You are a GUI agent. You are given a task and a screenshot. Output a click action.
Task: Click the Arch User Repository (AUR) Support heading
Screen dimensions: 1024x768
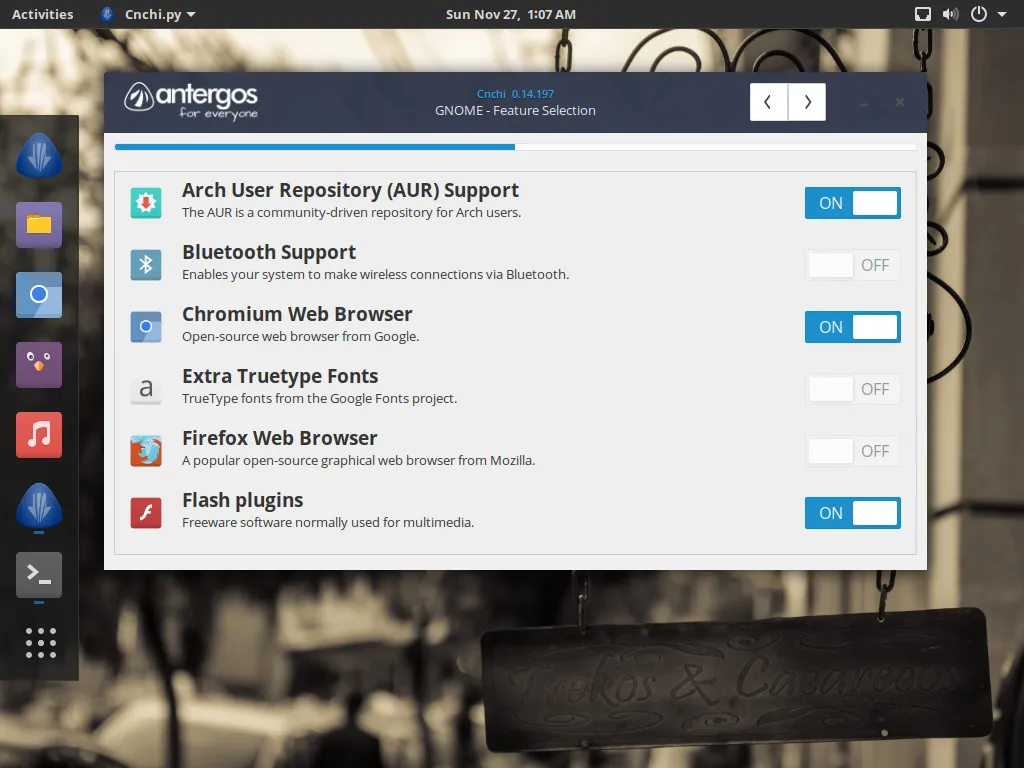[x=350, y=190]
